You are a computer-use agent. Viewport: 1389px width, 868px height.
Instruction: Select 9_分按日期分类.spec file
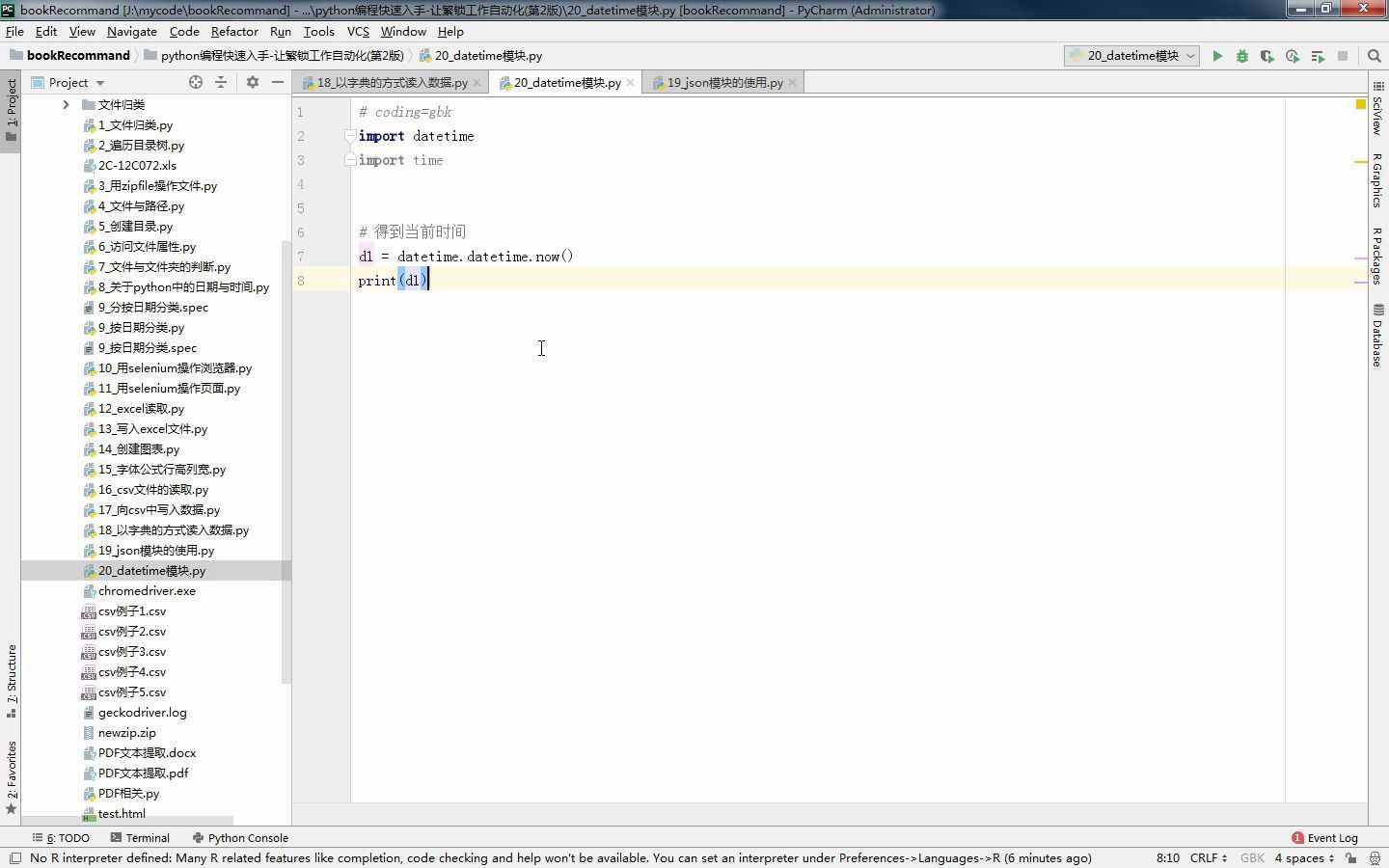[146, 308]
